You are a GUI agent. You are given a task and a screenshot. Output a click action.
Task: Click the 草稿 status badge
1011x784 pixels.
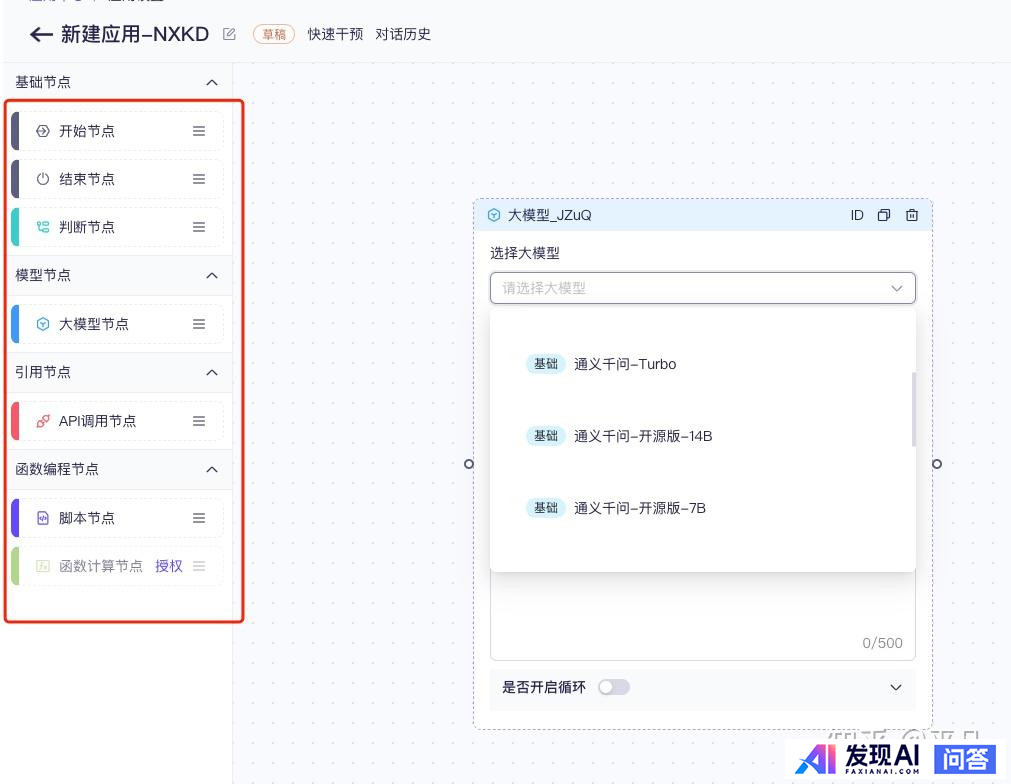[x=274, y=34]
